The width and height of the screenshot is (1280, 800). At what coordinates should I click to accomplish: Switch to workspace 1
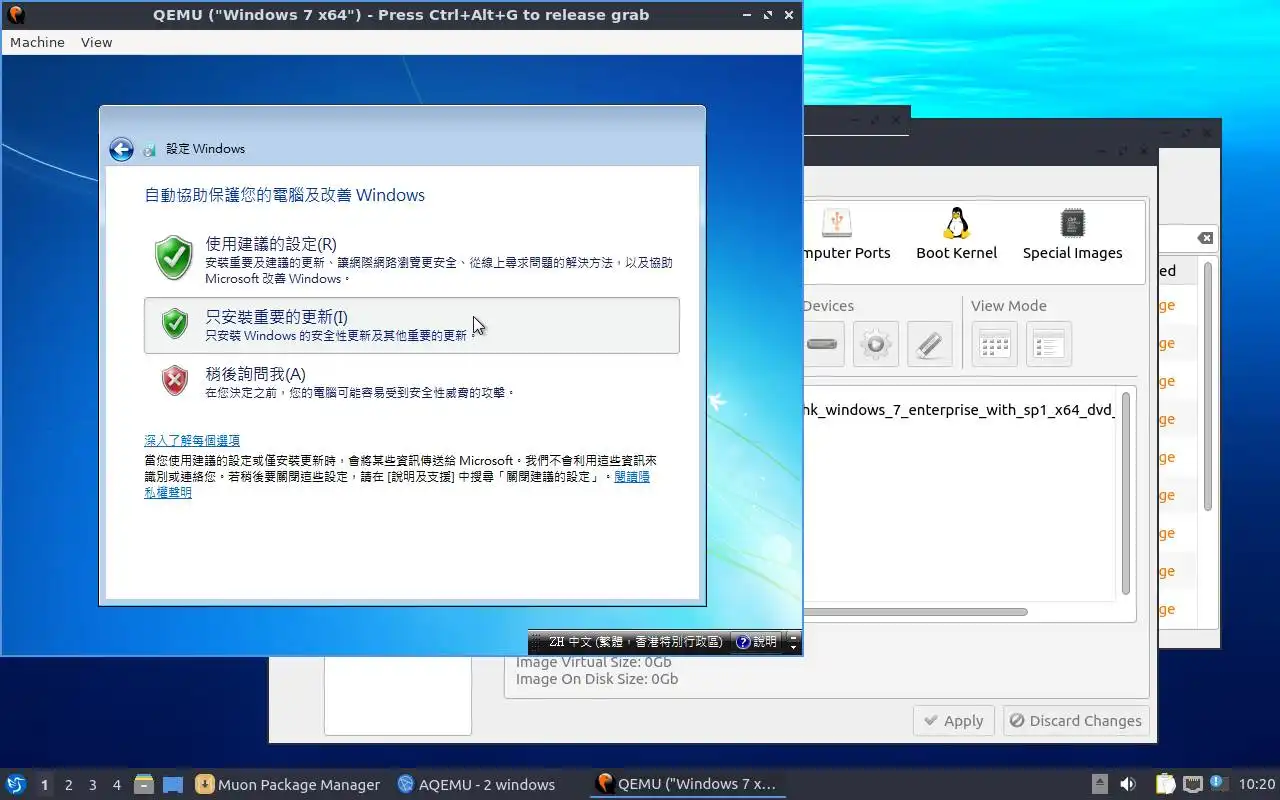coord(44,785)
